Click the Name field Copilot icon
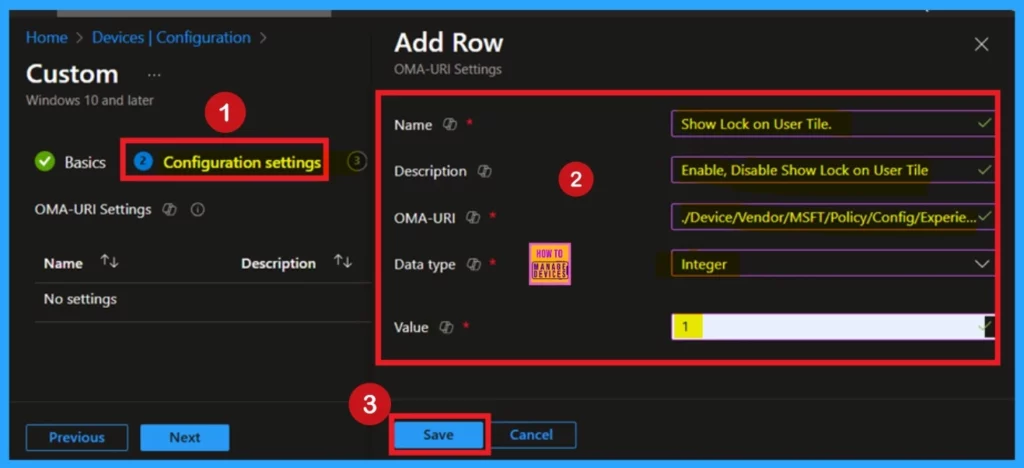This screenshot has height=468, width=1024. [450, 125]
